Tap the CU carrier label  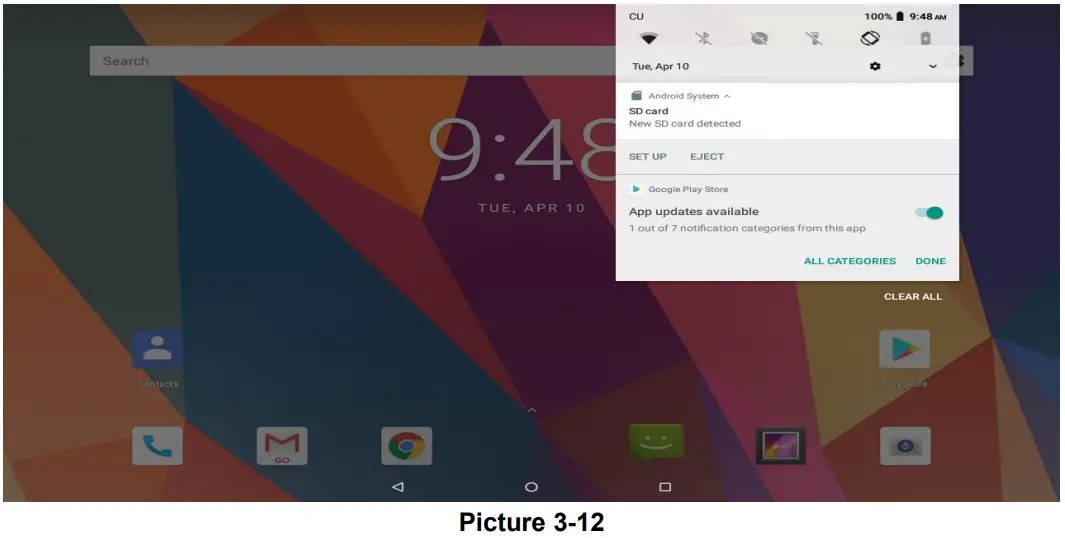[636, 16]
